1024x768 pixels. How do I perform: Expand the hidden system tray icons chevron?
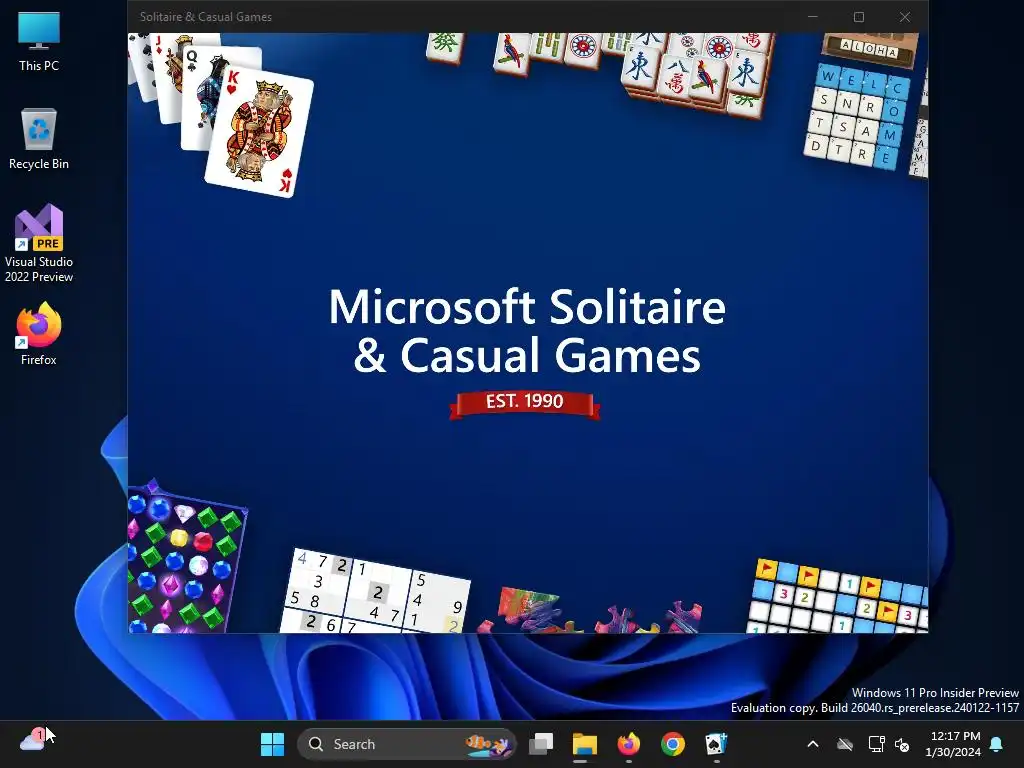[813, 744]
